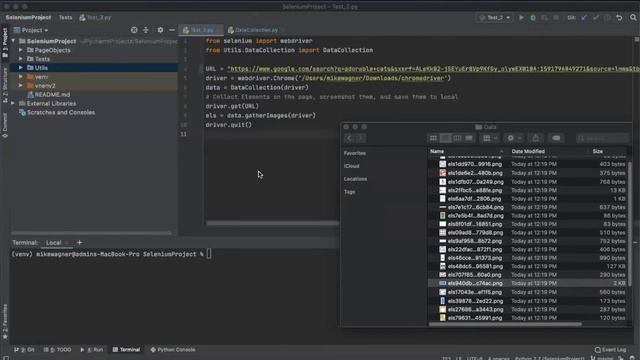
Task: Go forward in Finder Data window
Action: (x=360, y=138)
